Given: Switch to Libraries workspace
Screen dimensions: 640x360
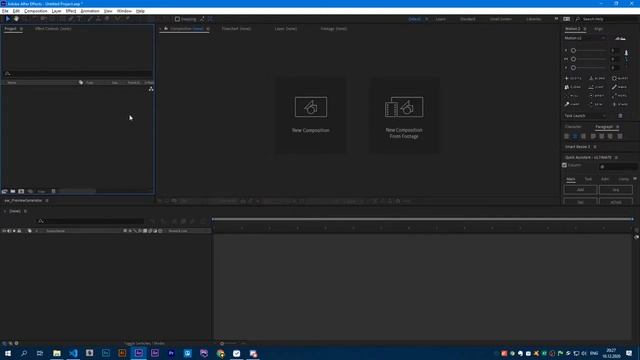Looking at the screenshot, I should pyautogui.click(x=533, y=19).
